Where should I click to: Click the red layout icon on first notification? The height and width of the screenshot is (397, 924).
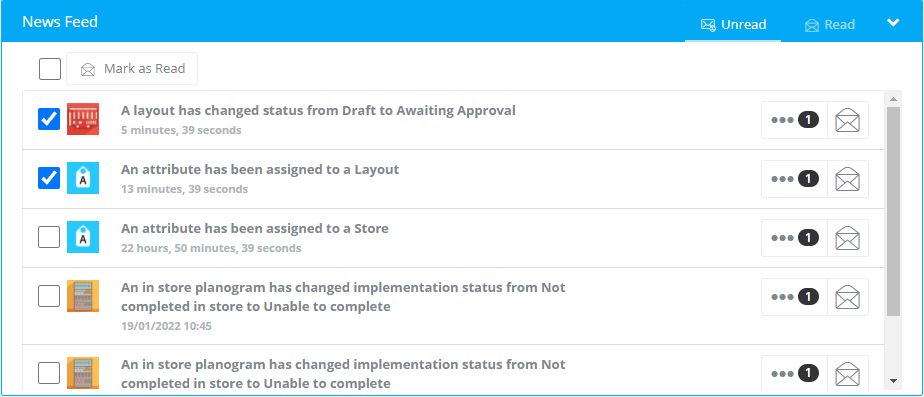point(82,120)
